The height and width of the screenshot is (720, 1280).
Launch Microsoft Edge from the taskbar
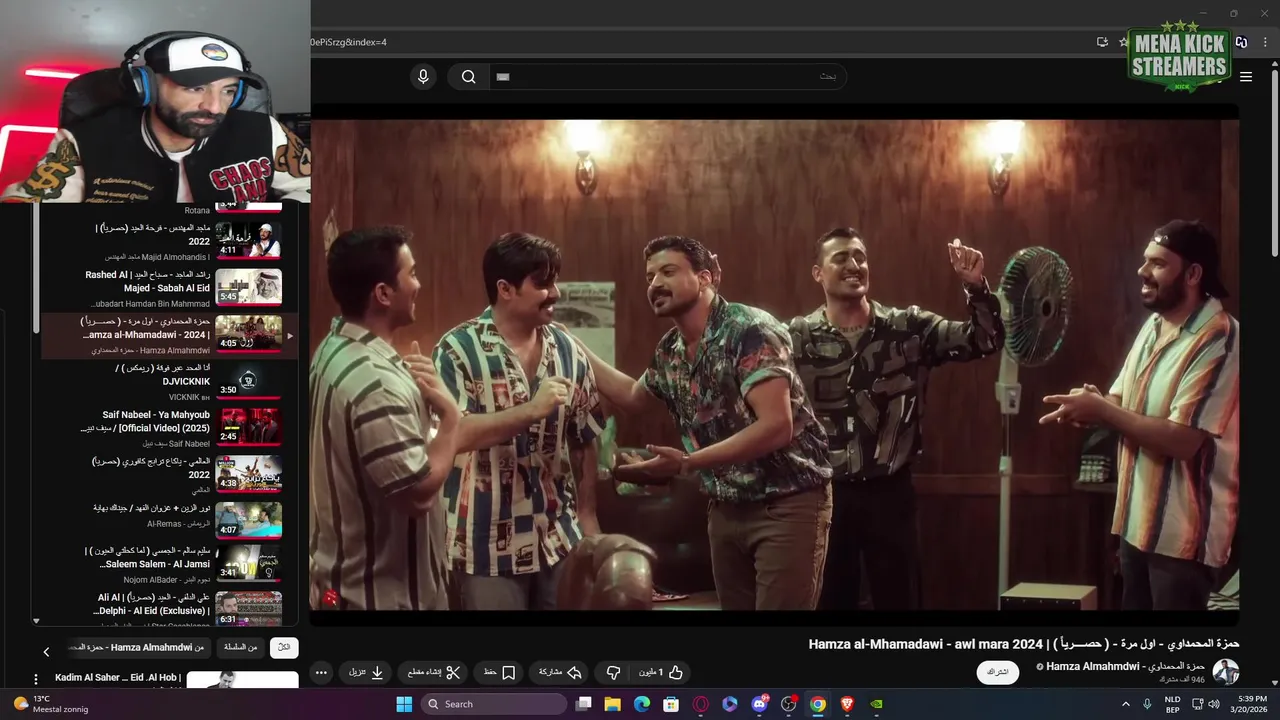642,704
